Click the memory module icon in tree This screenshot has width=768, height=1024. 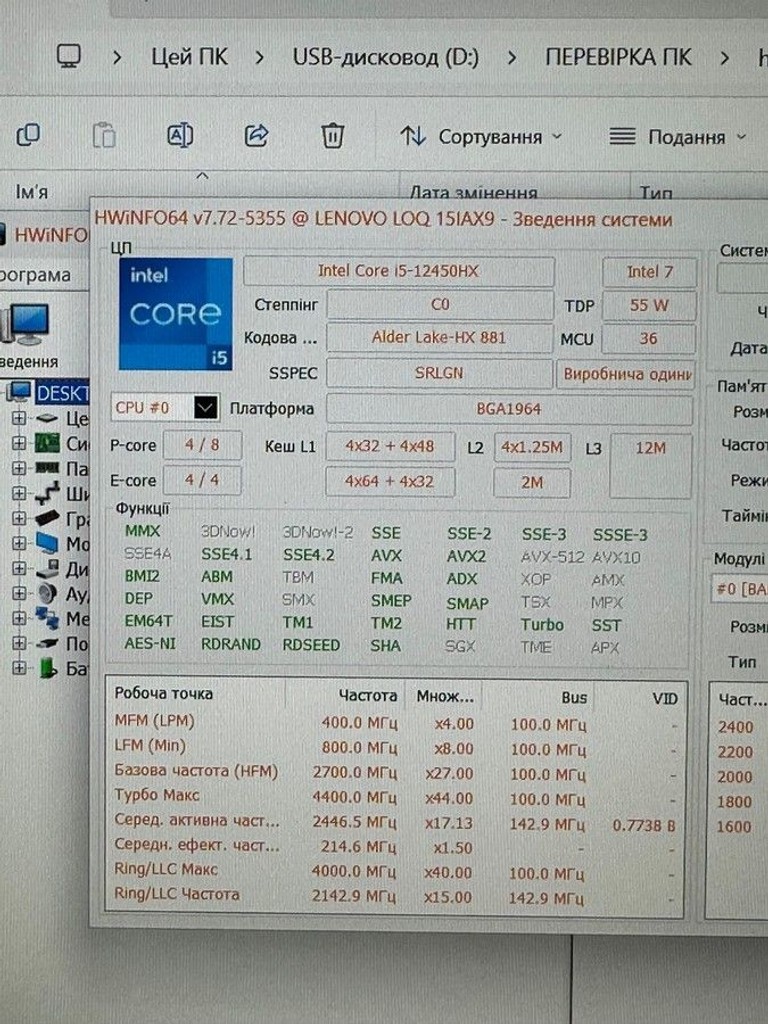pyautogui.click(x=47, y=468)
